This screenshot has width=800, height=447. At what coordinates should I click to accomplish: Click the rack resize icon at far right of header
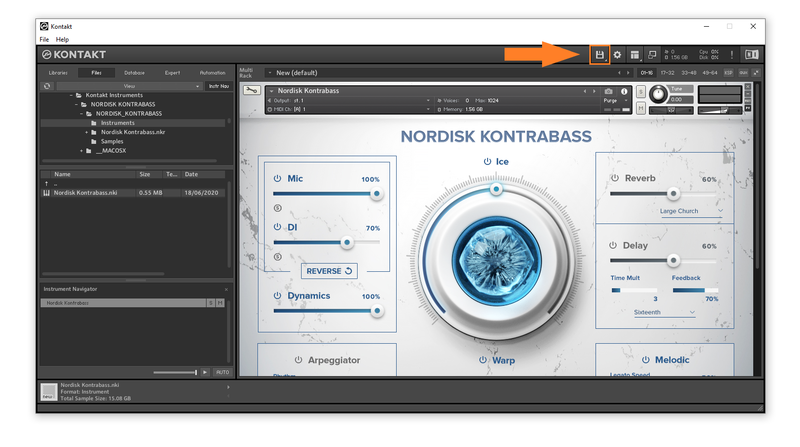point(756,73)
